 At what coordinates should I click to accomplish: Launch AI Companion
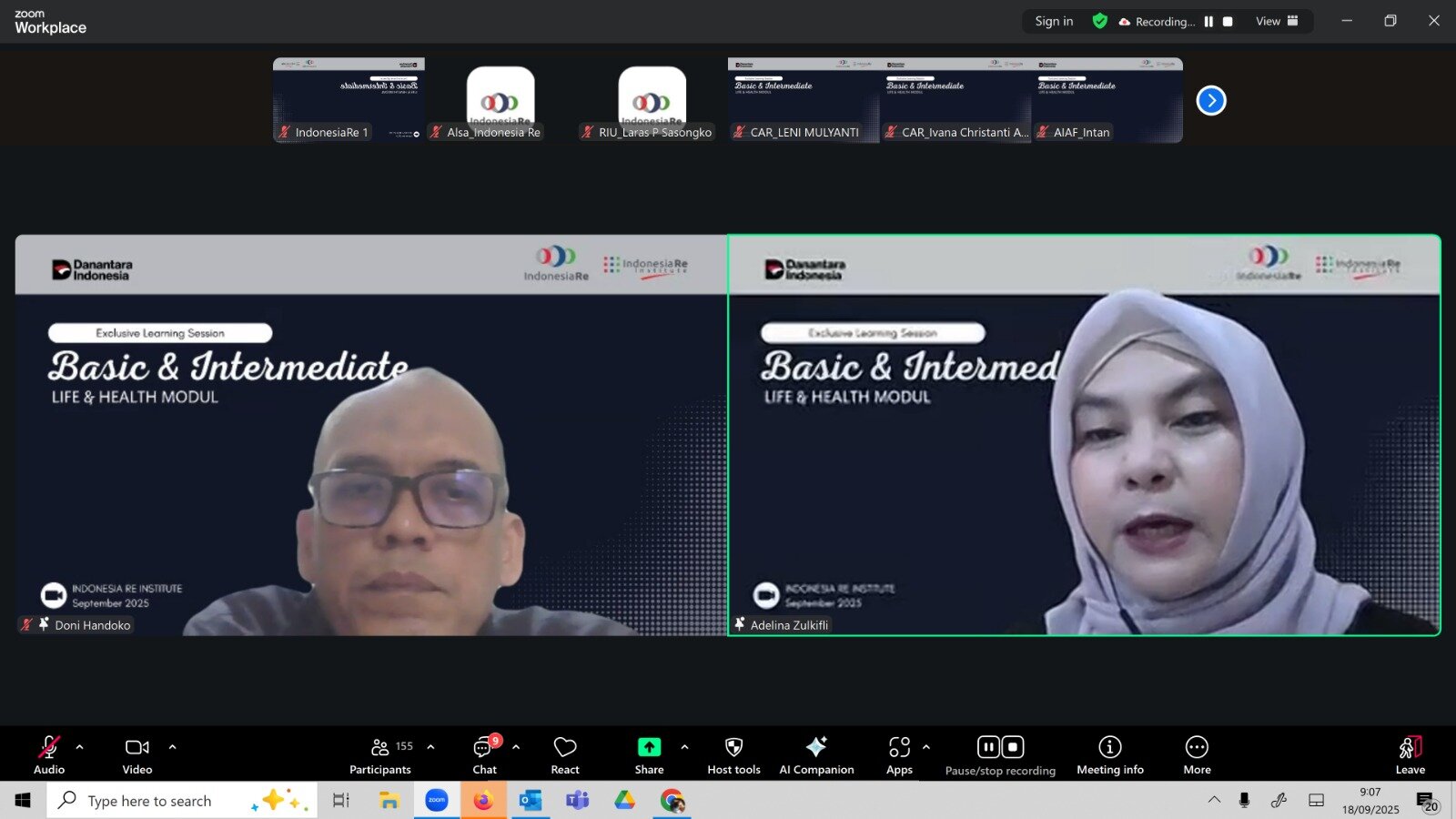[816, 754]
